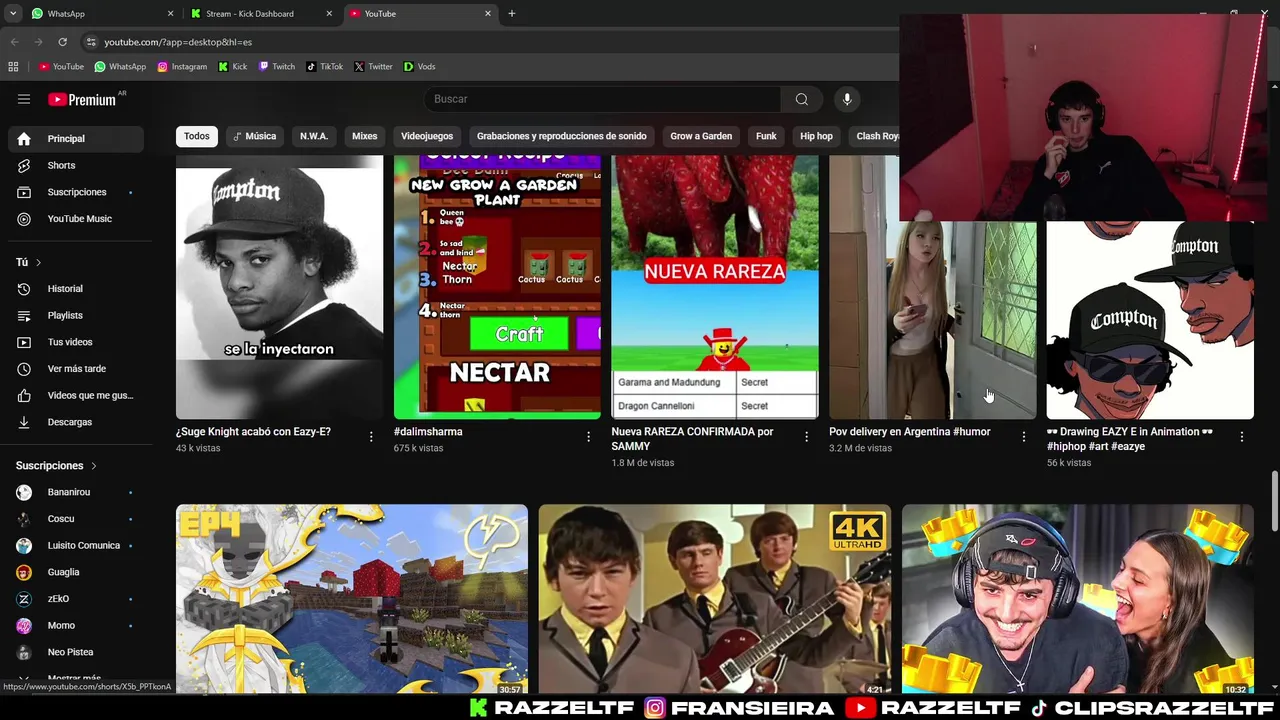The height and width of the screenshot is (720, 1280).
Task: Close the YouTube browser tab
Action: pos(488,14)
